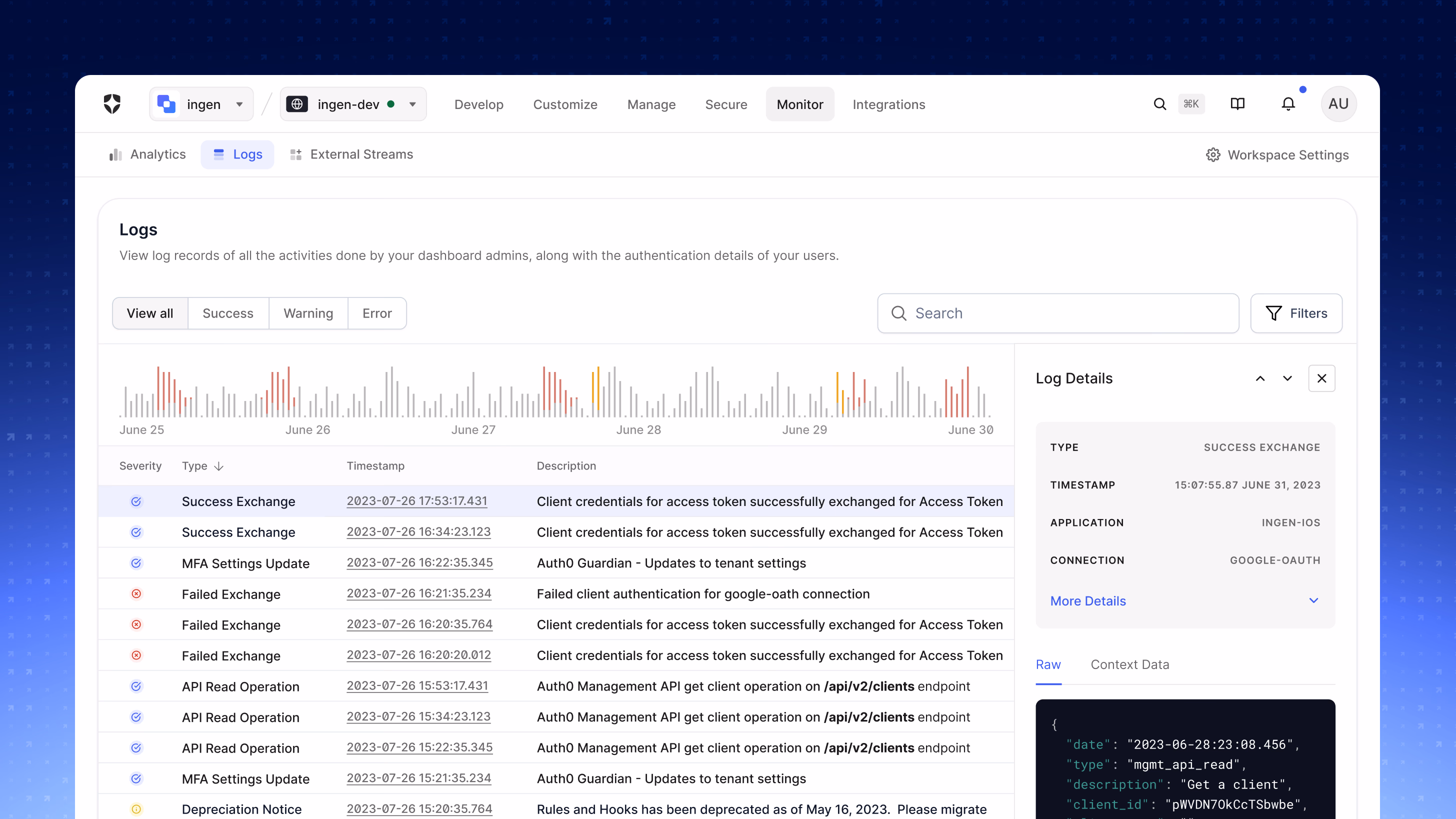
Task: Filter logs by Warning
Action: [x=308, y=313]
